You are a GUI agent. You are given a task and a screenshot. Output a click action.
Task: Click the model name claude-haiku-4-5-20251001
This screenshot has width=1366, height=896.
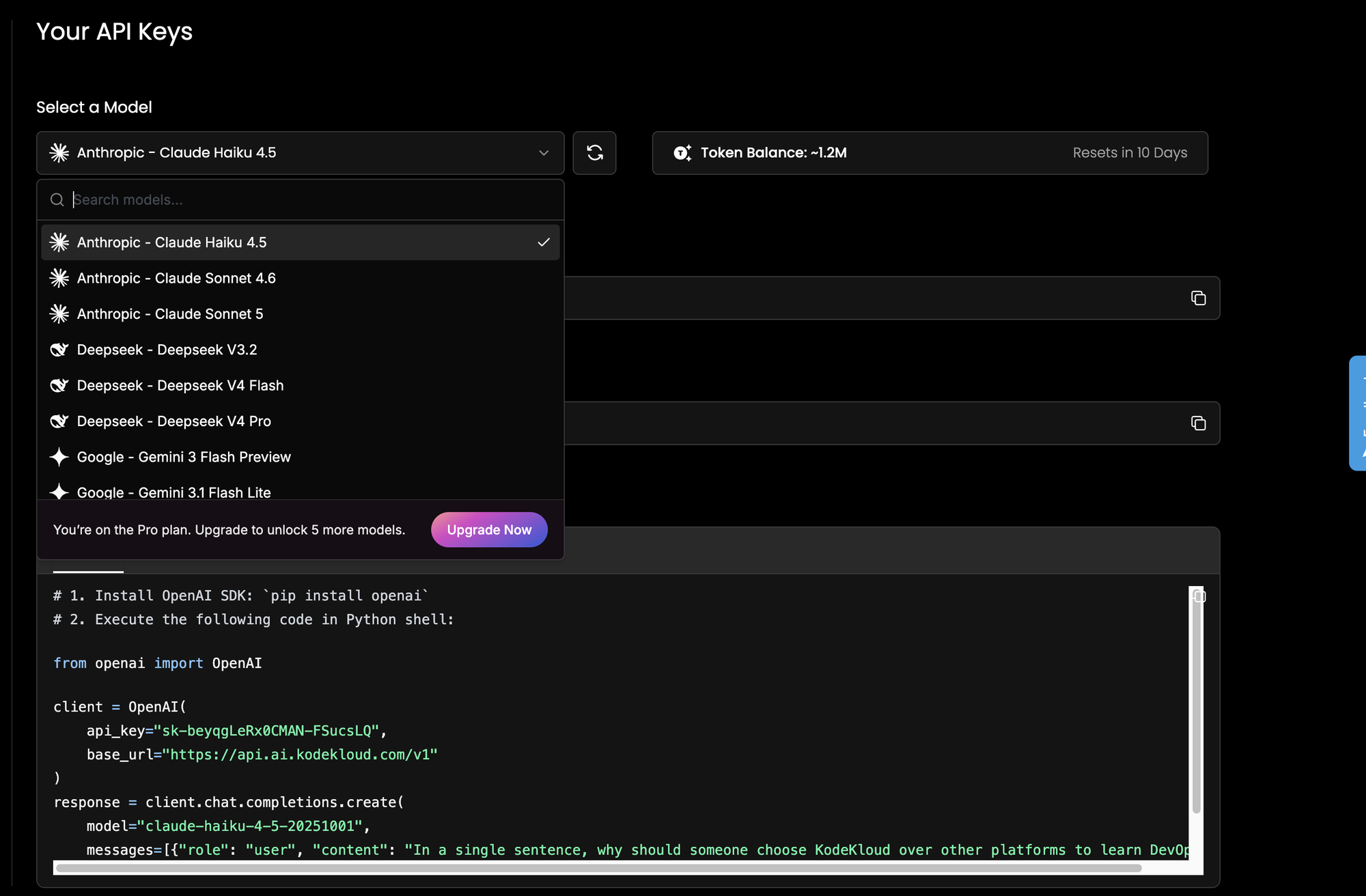250,826
